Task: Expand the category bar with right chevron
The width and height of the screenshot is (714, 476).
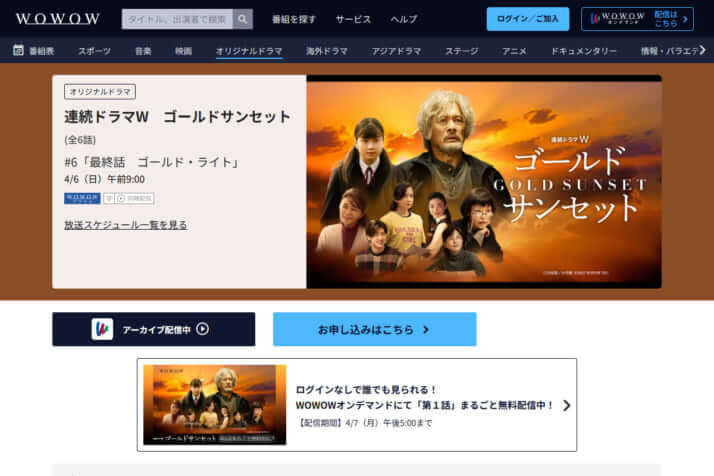Action: (703, 50)
